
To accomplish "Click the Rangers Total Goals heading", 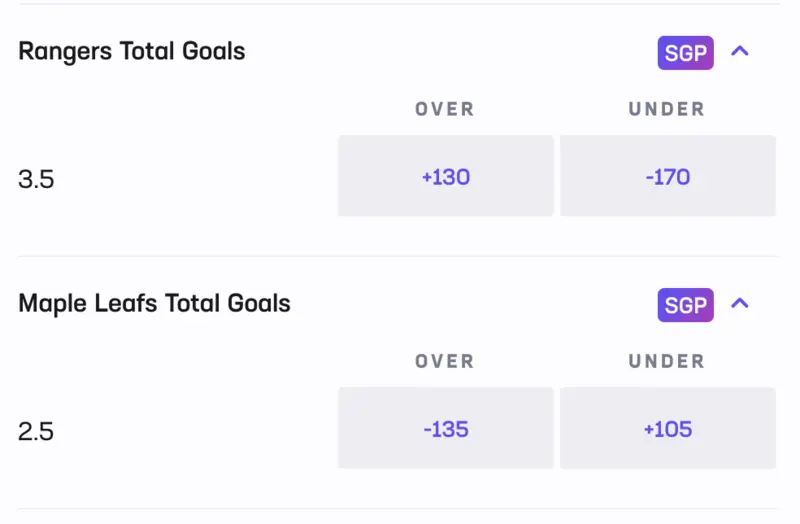I will 131,51.
